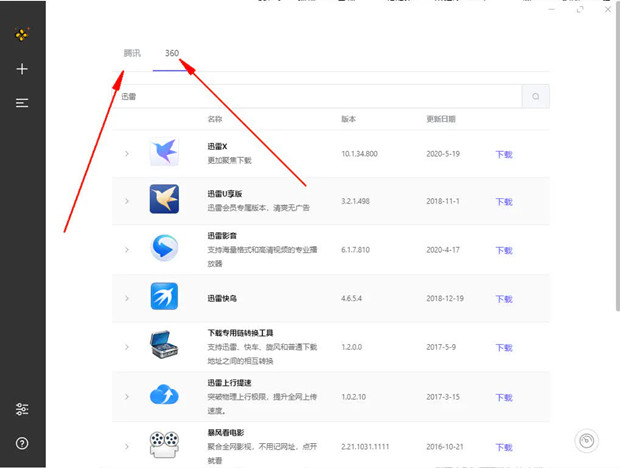Expand the 迅雷U享版 row chevron
Image resolution: width=620 pixels, height=468 pixels.
[x=127, y=201]
